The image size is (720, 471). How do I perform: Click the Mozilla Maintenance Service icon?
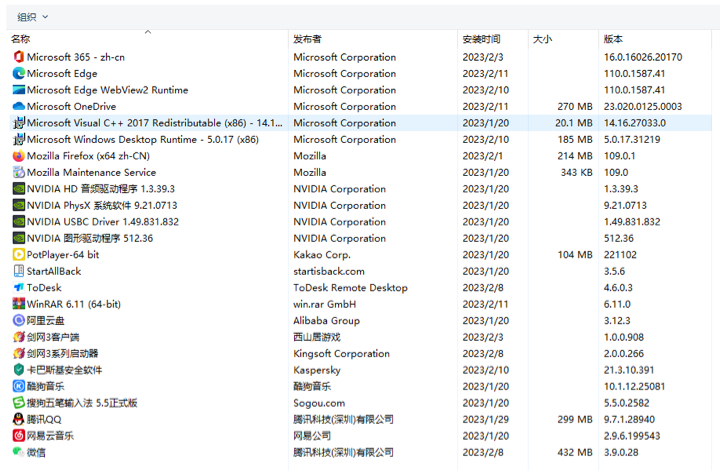pyautogui.click(x=18, y=173)
